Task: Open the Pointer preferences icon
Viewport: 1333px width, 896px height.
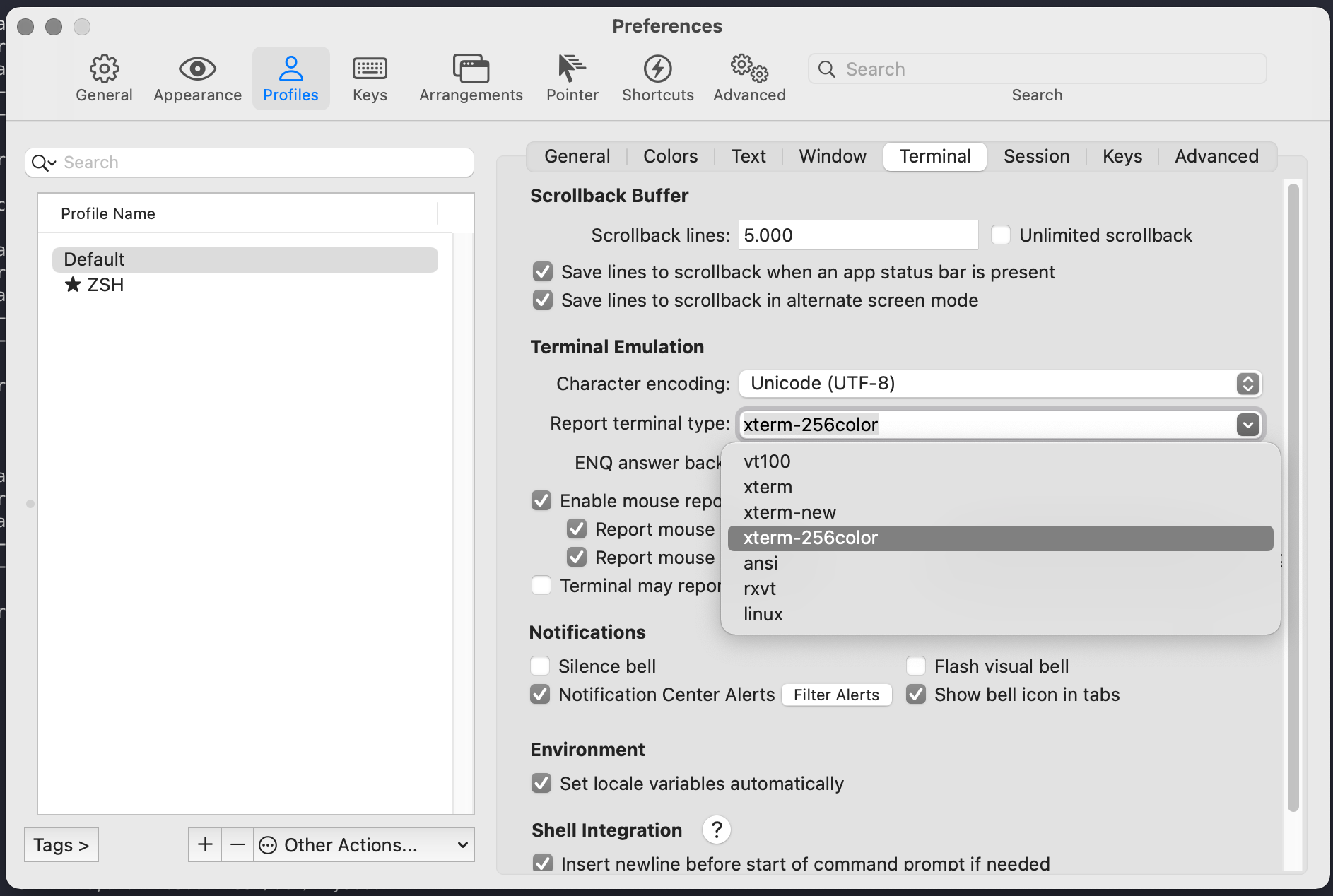Action: click(572, 78)
